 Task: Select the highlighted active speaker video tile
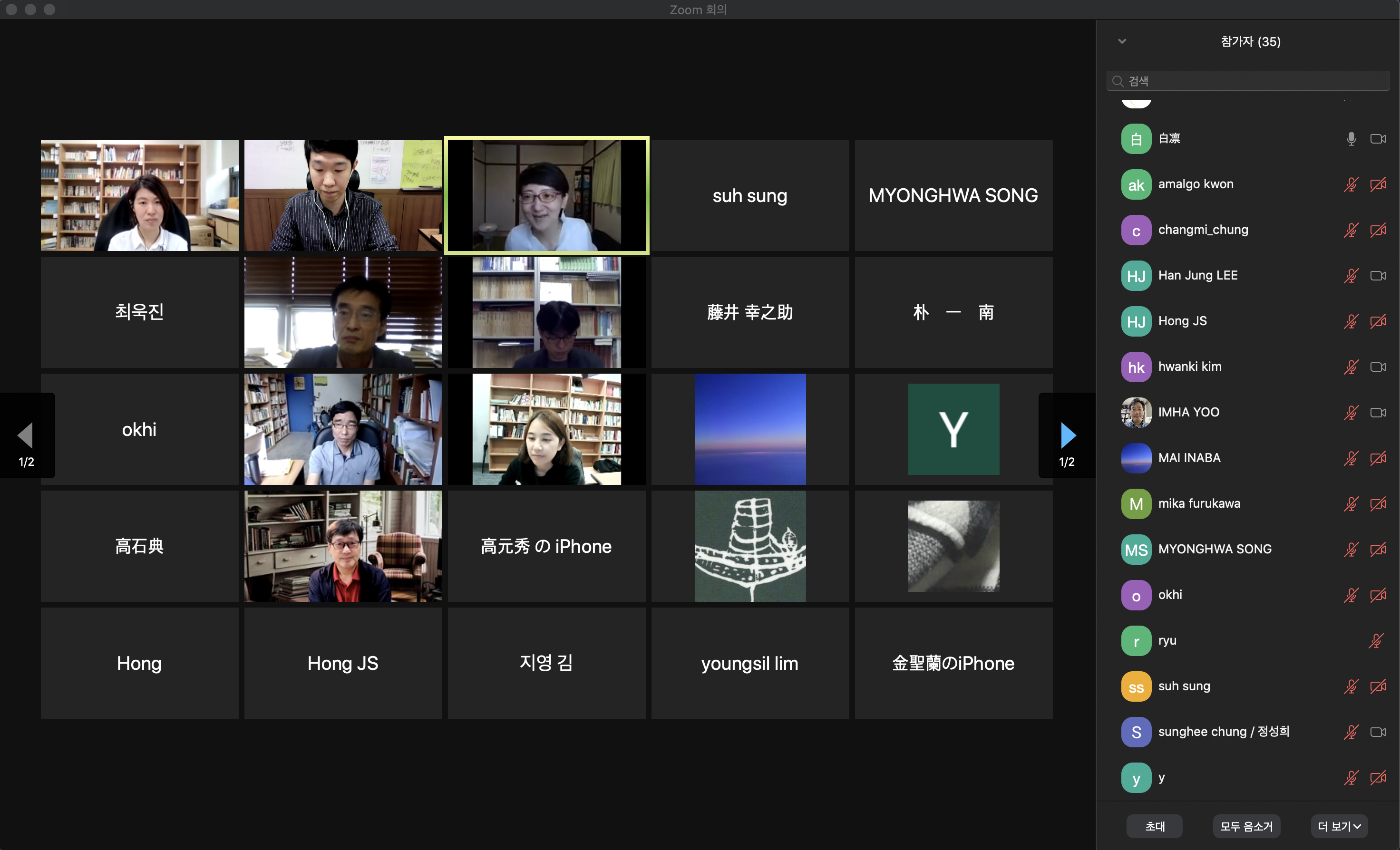[x=546, y=195]
